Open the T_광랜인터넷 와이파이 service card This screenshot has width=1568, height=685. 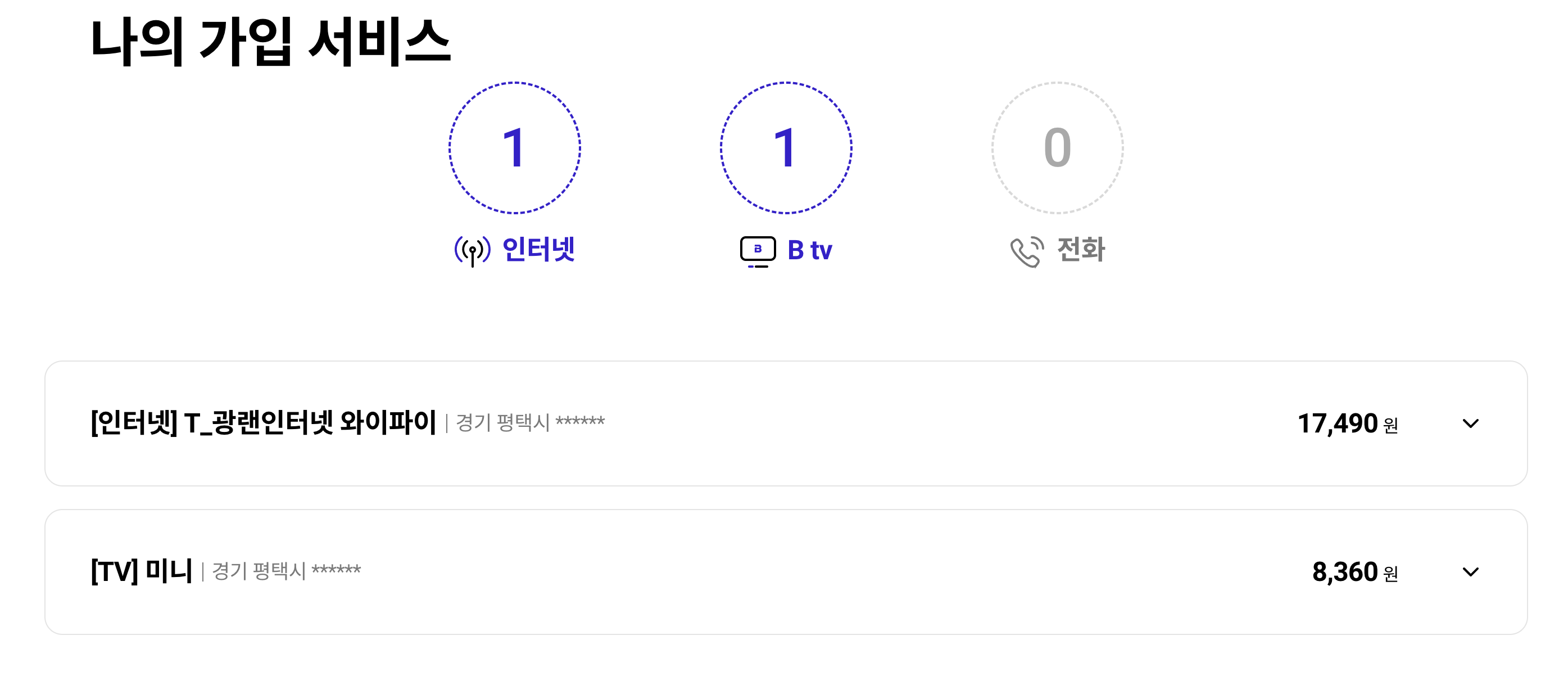(x=786, y=423)
